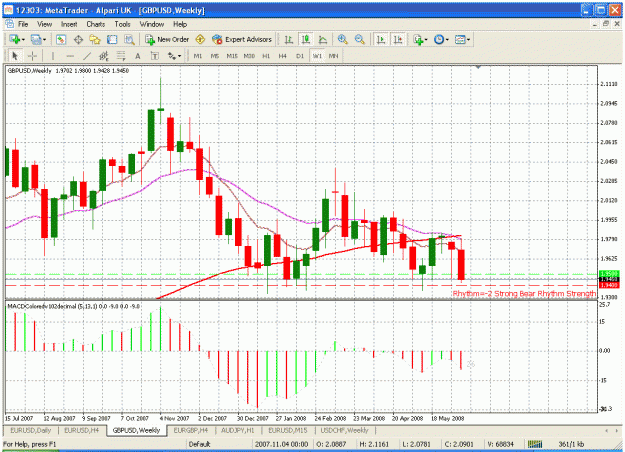The image size is (625, 452).
Task: Open Indicators list toolbar icon
Action: point(418,39)
